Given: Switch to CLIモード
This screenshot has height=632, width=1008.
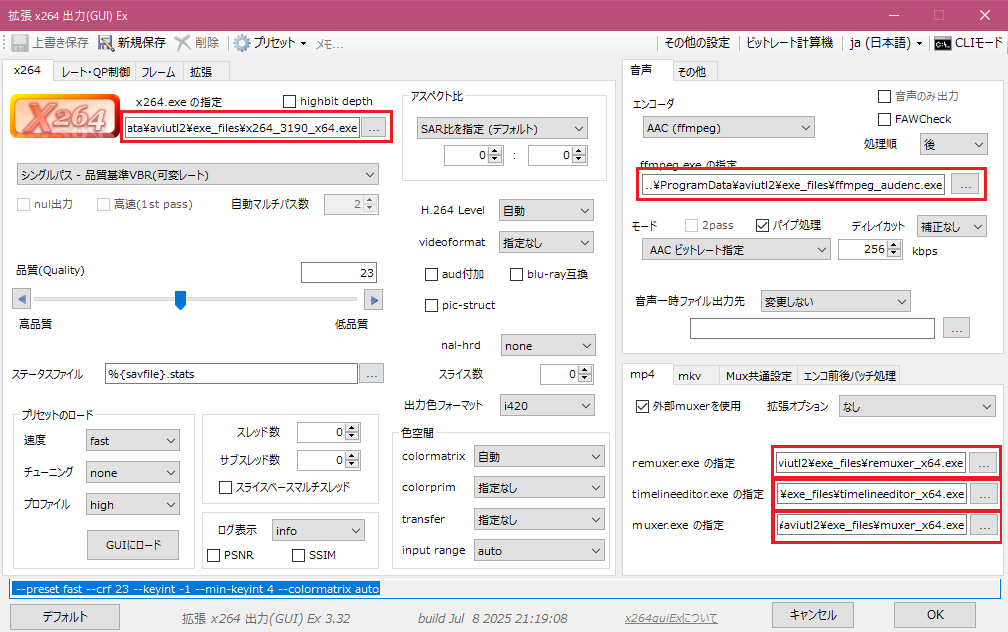Looking at the screenshot, I should [x=967, y=43].
